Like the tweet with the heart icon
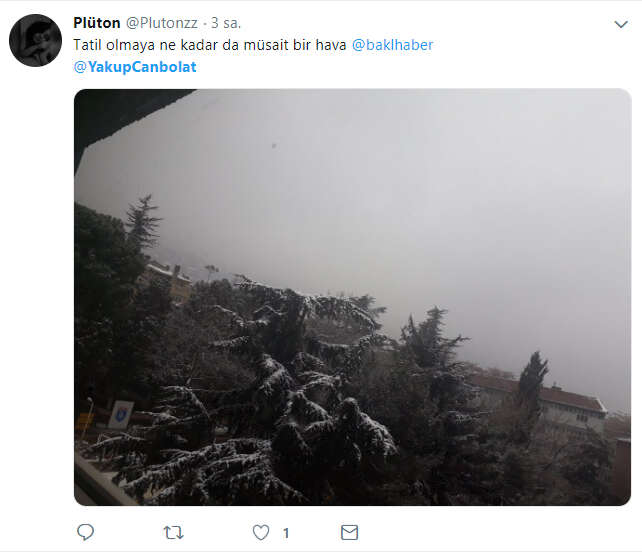The image size is (642, 558). pos(261,533)
